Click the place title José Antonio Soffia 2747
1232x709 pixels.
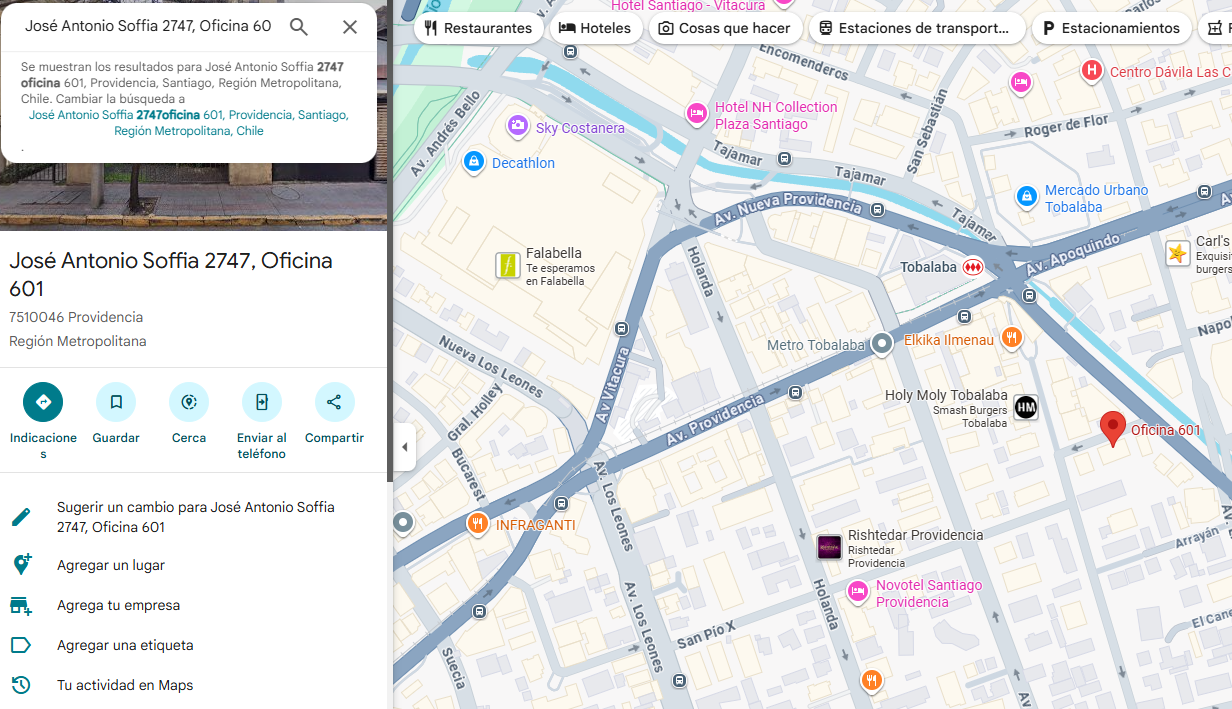tap(171, 274)
